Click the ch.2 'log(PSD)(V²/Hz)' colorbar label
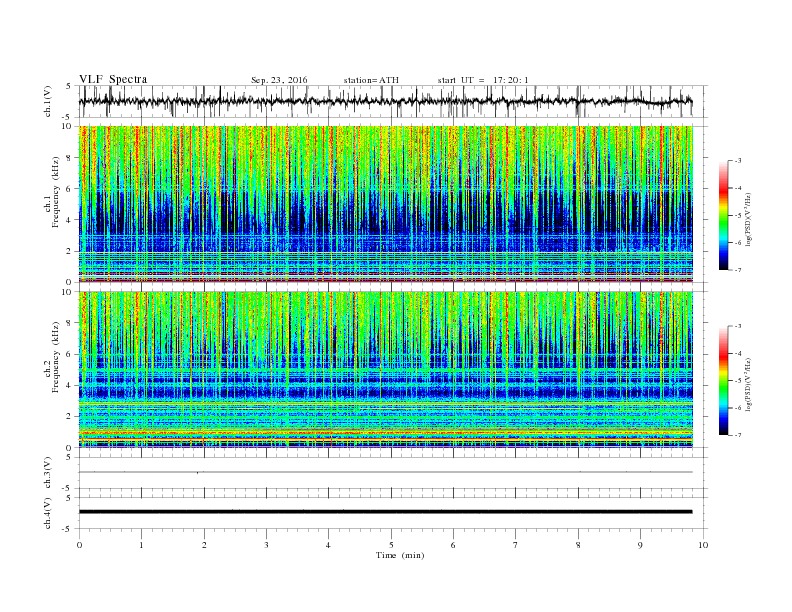This screenshot has width=792, height=612. tap(749, 385)
